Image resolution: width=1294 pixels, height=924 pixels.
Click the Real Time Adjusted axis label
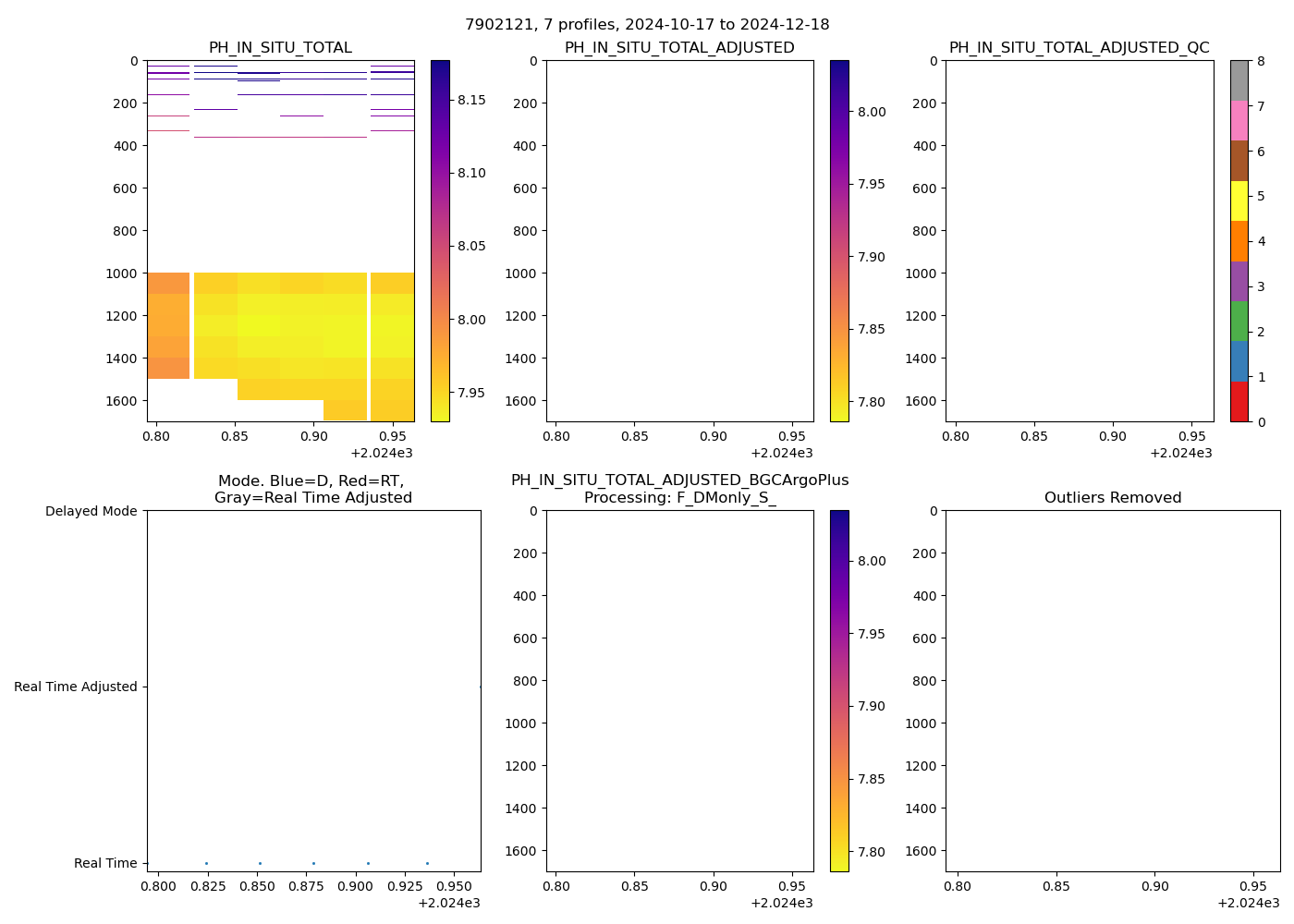click(76, 687)
